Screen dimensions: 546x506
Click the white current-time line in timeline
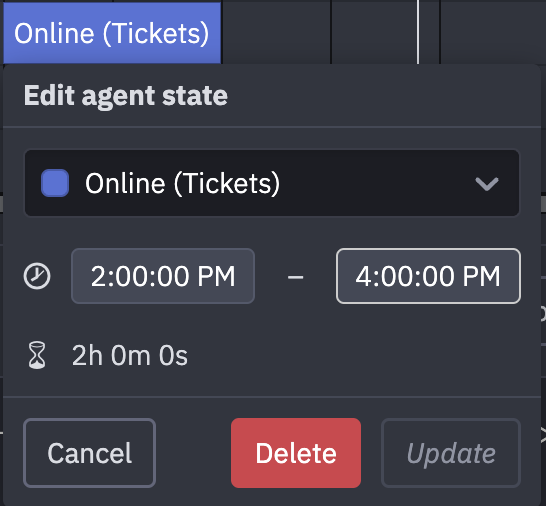click(x=418, y=32)
